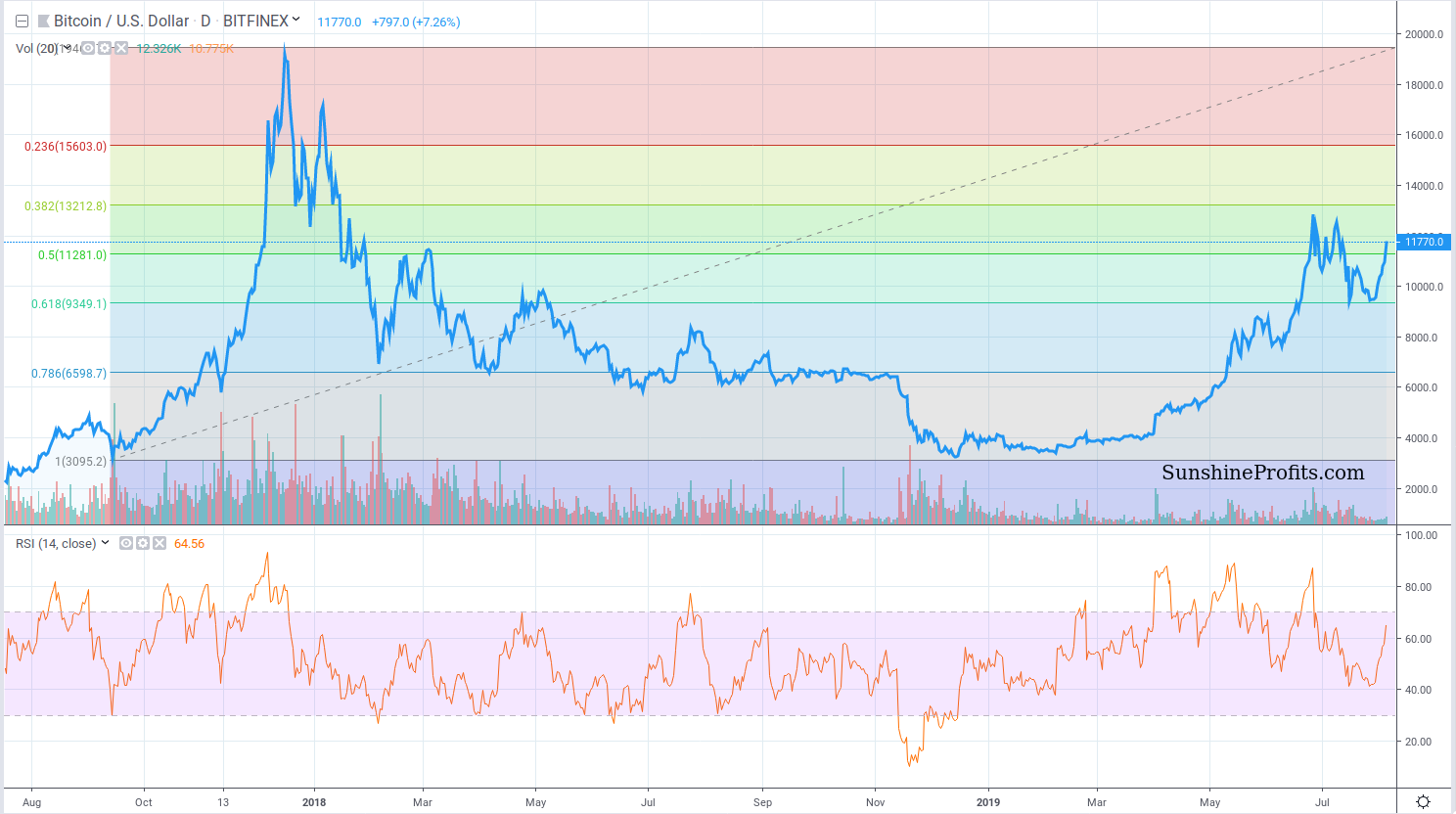Image resolution: width=1456 pixels, height=814 pixels.
Task: Click the last price 11770.0 in the header
Action: (x=339, y=22)
